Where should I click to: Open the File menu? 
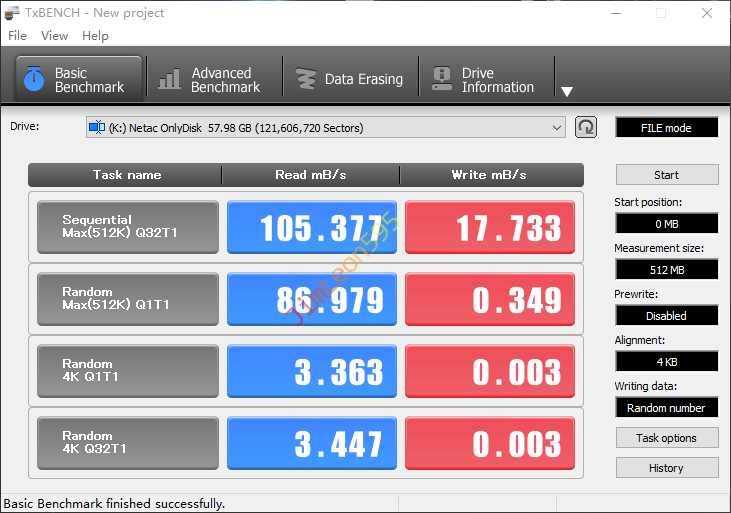click(17, 36)
